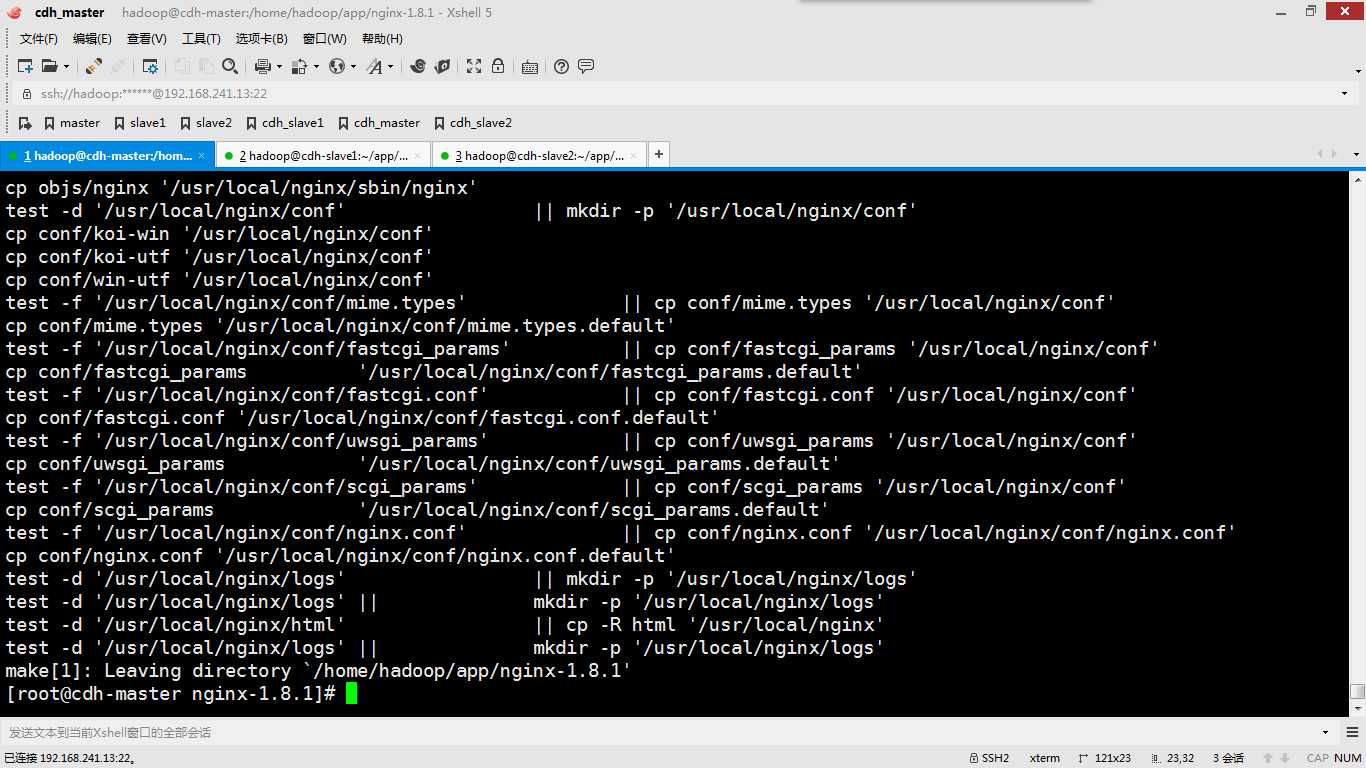Image resolution: width=1366 pixels, height=768 pixels.
Task: Switch to tab 3 hadoop@cdh-slave2
Action: point(539,155)
